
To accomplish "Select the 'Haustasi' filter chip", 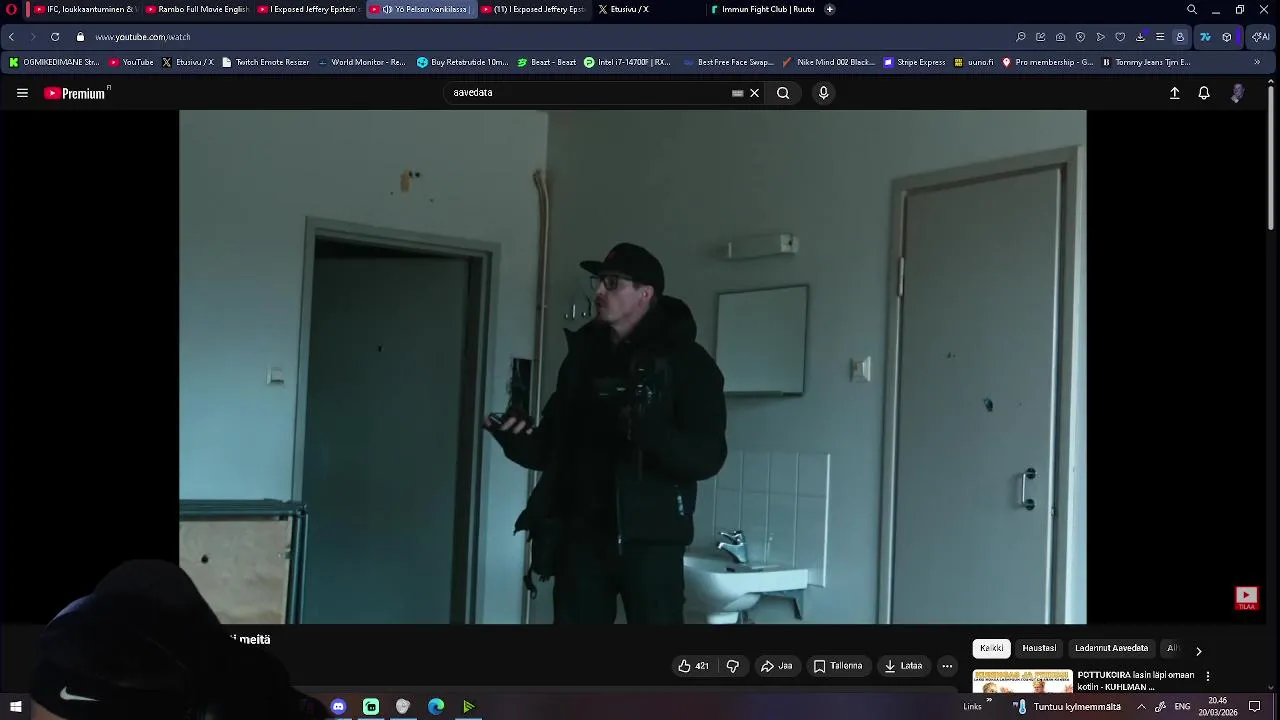I will 1039,648.
